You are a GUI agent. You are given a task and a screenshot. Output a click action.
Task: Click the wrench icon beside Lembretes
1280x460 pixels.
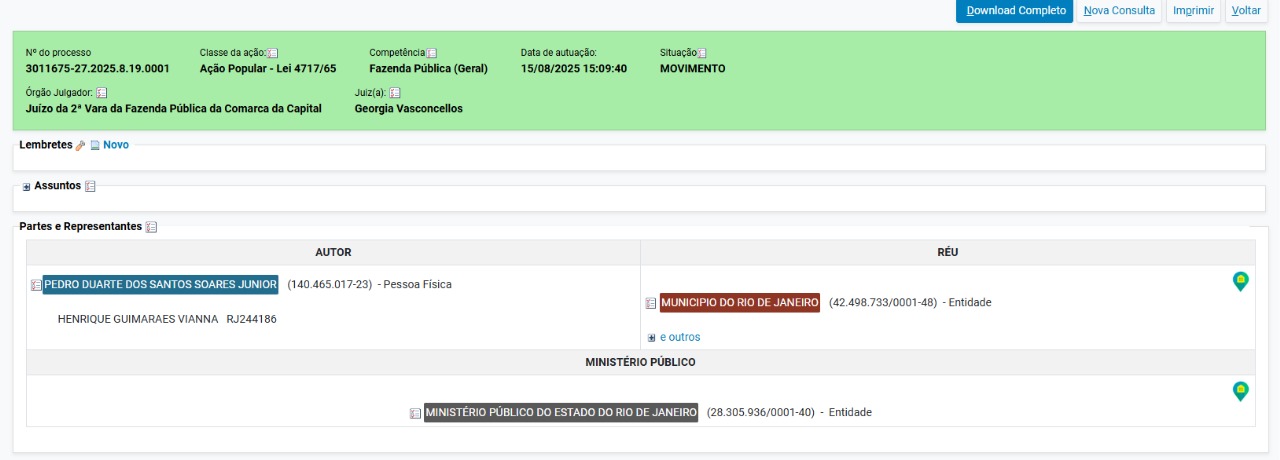[81, 146]
